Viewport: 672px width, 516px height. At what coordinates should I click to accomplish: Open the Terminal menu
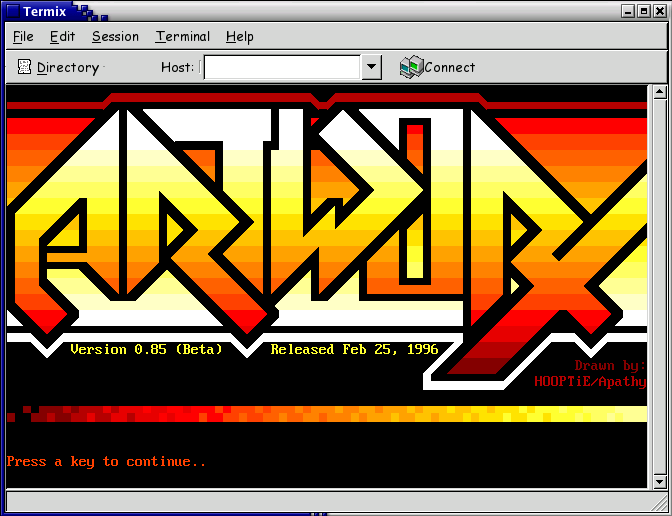[182, 37]
